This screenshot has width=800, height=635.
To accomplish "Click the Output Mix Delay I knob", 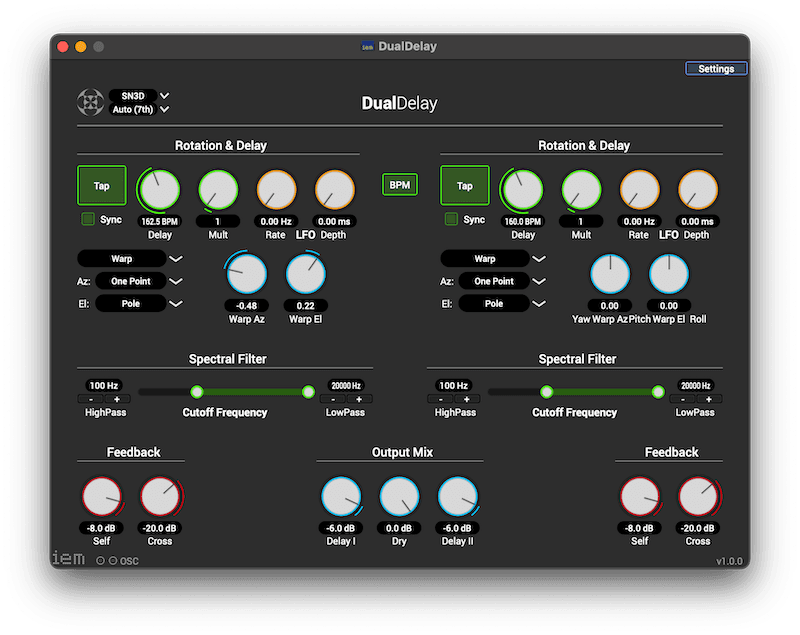I will pos(341,497).
